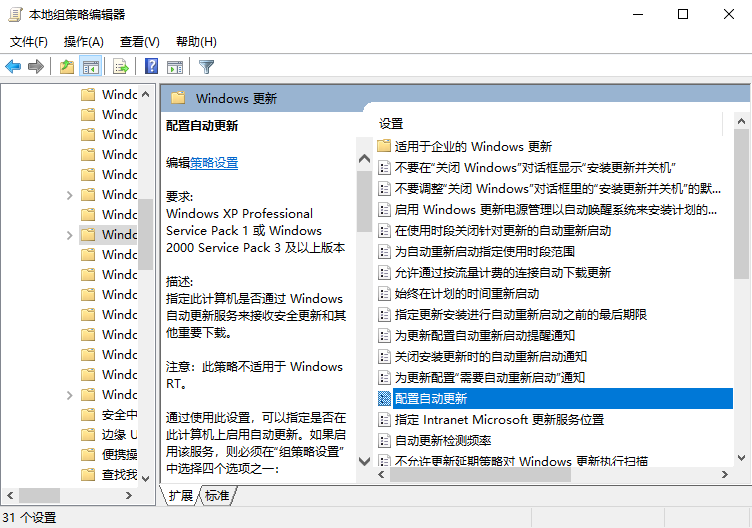The width and height of the screenshot is (752, 528).
Task: Click policy icon beside 自动更新检测频率
Action: 384,440
